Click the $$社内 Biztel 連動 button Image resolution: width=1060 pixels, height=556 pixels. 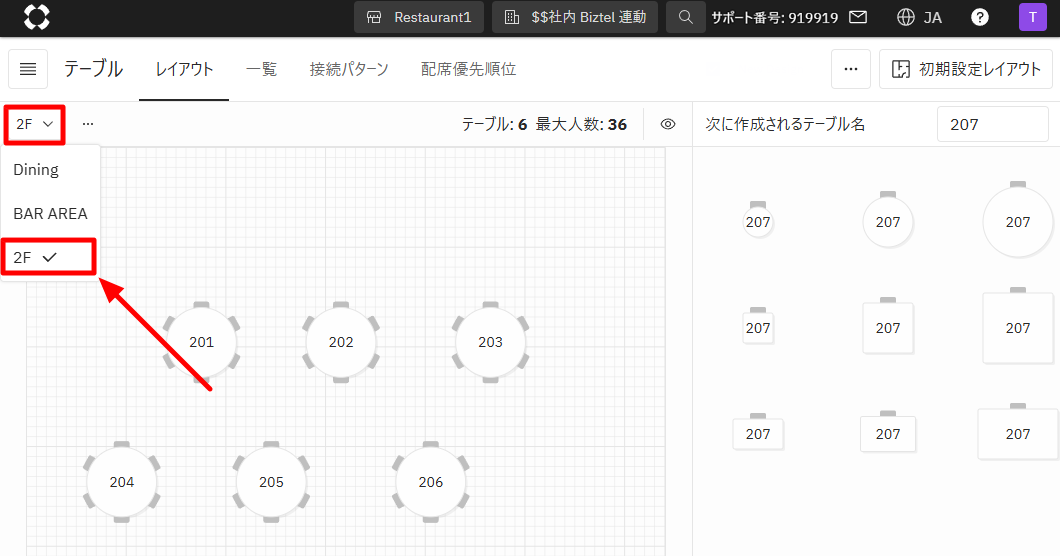point(575,17)
